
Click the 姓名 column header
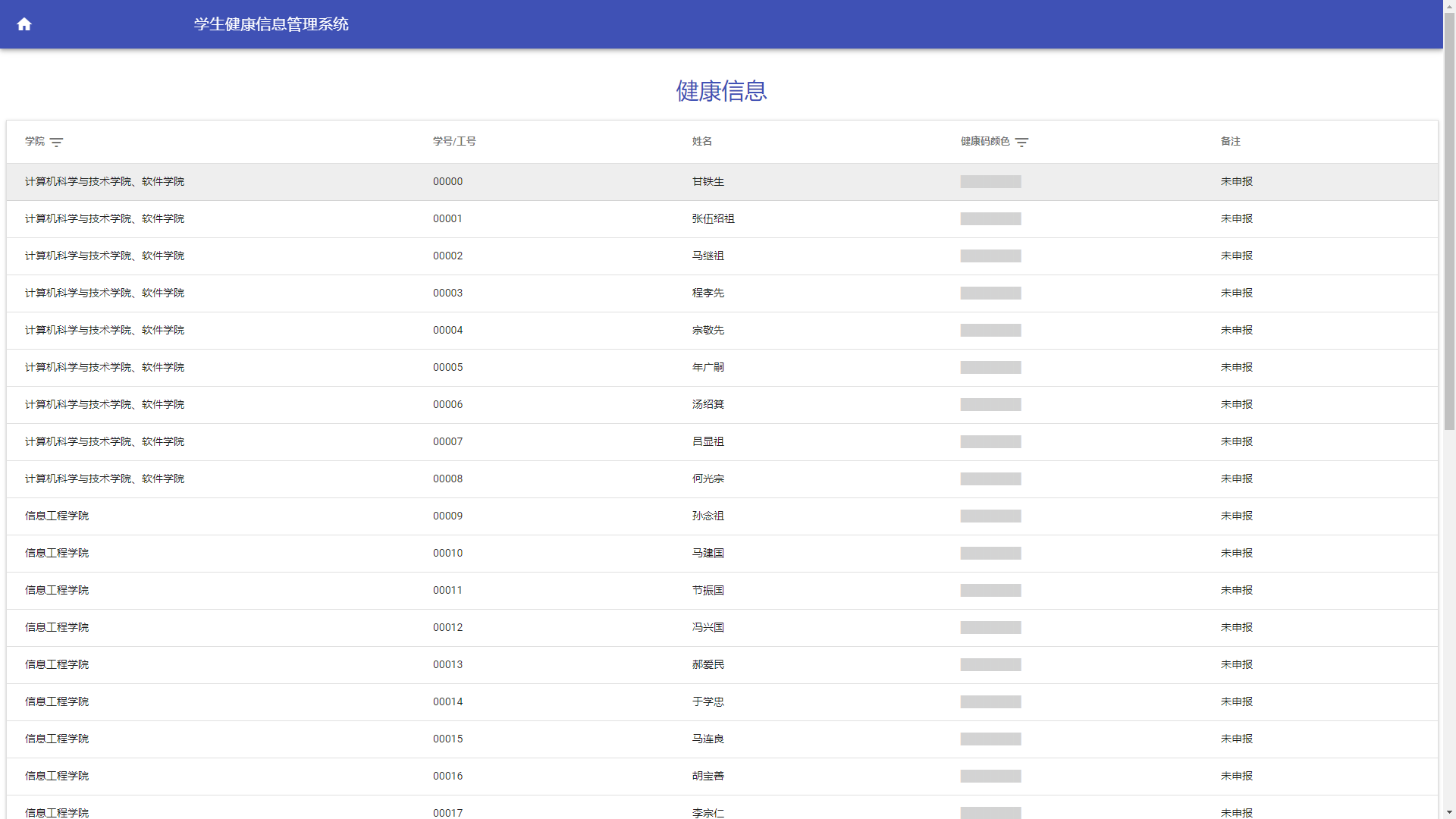point(701,142)
